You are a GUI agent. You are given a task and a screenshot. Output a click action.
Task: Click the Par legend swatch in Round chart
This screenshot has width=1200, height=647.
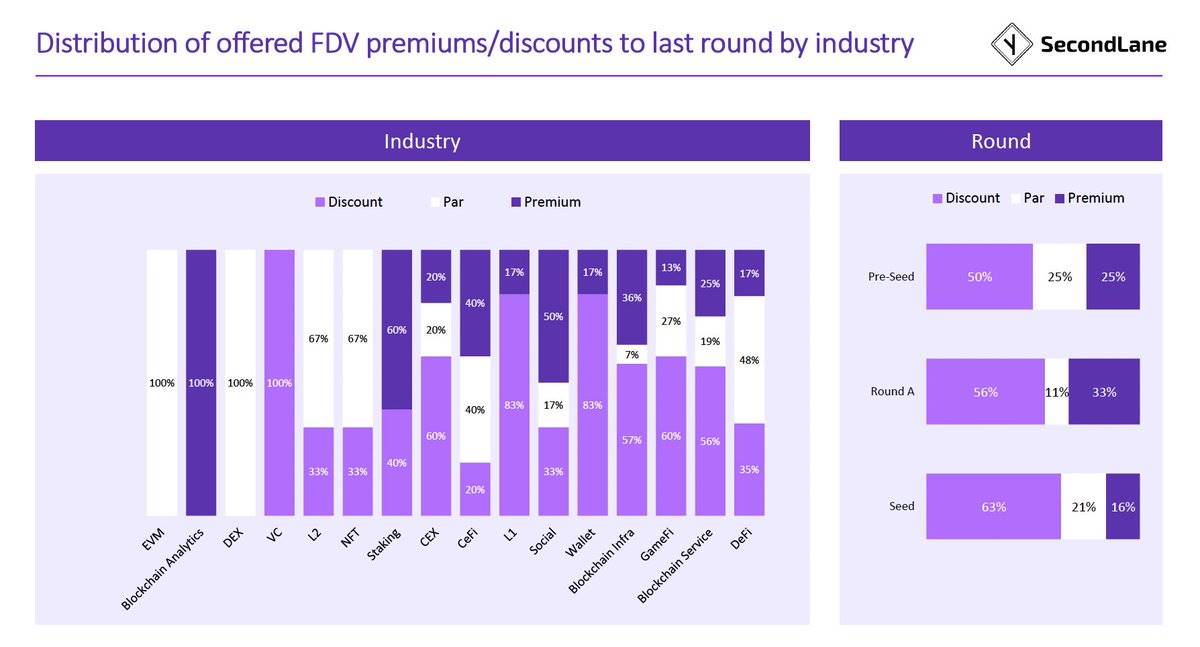[1015, 198]
